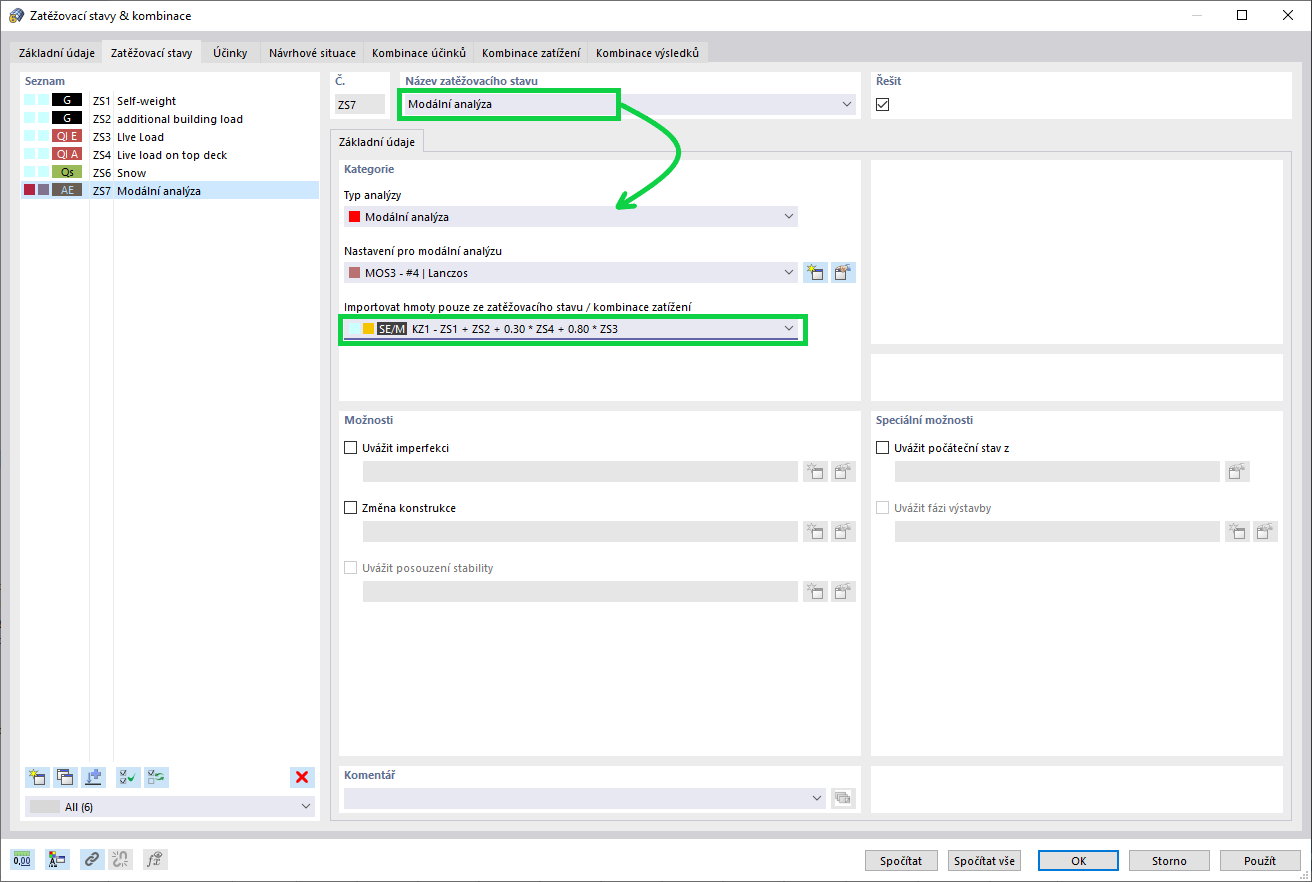Select all items using the double-checkmark icon
Screen dimensions: 1312x882
tap(128, 776)
